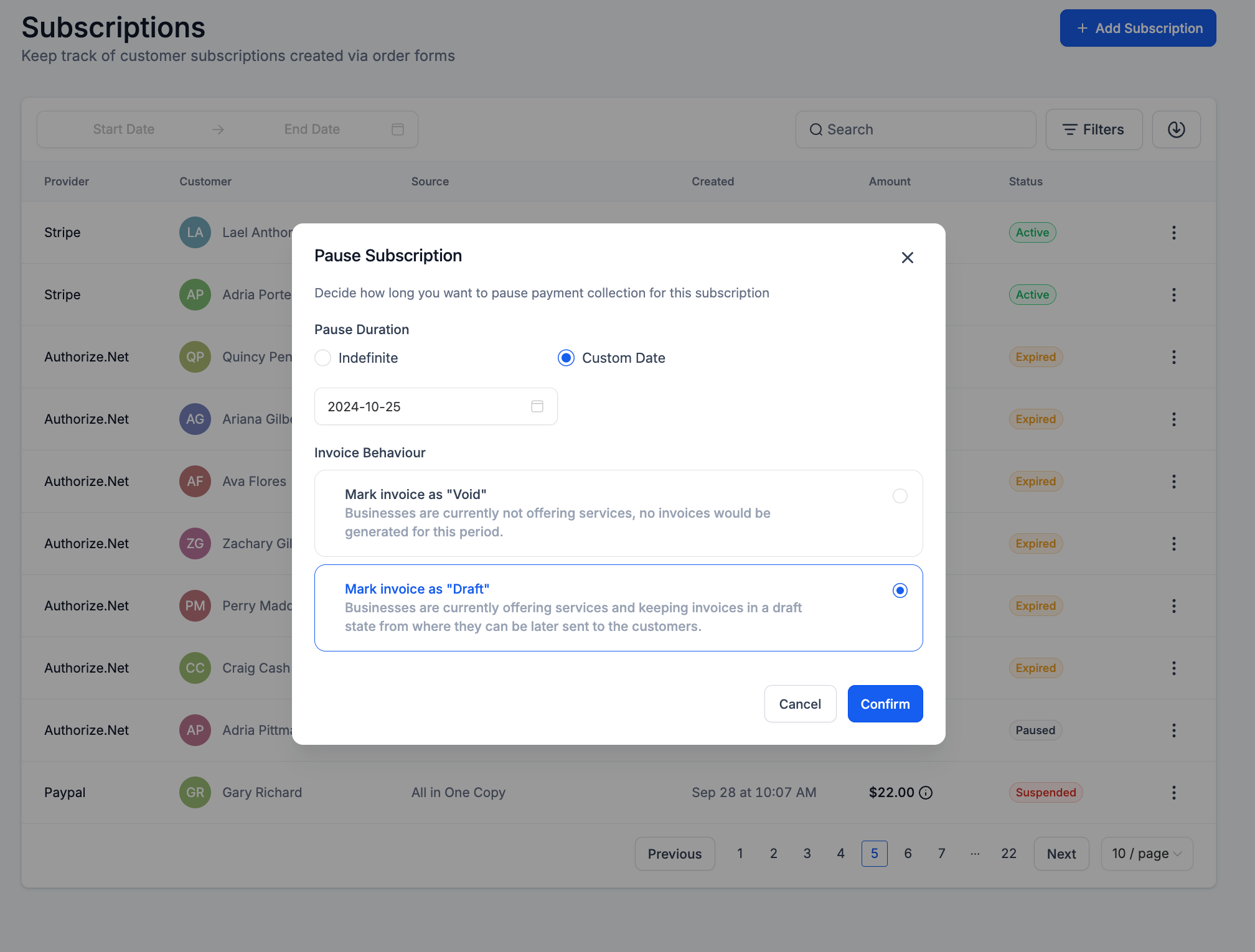Click the download export icon

[x=1176, y=129]
